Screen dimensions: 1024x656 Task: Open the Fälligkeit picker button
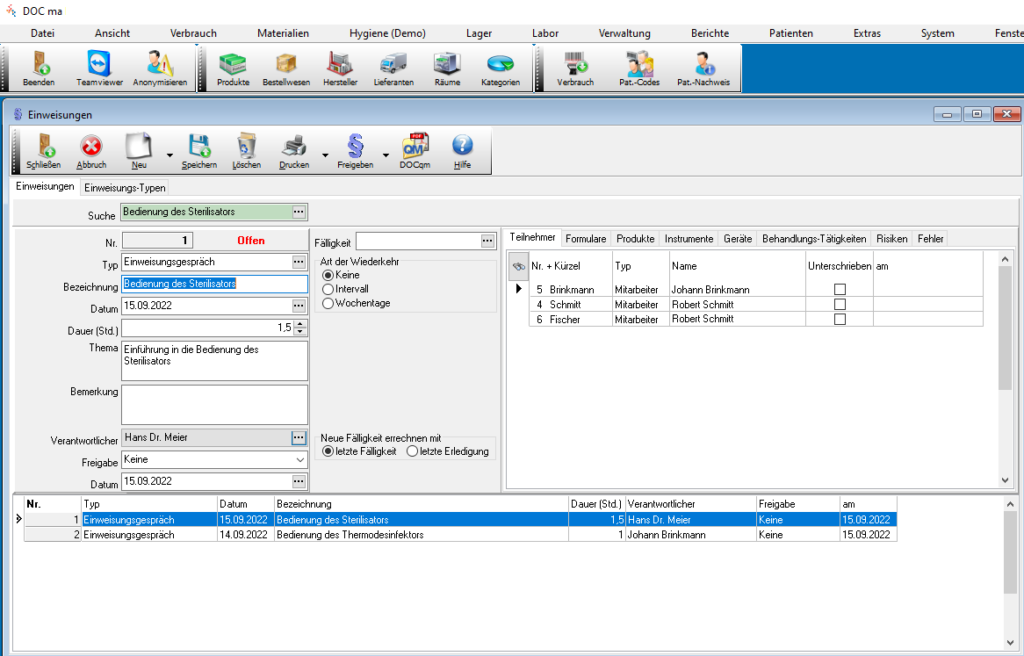(x=487, y=241)
